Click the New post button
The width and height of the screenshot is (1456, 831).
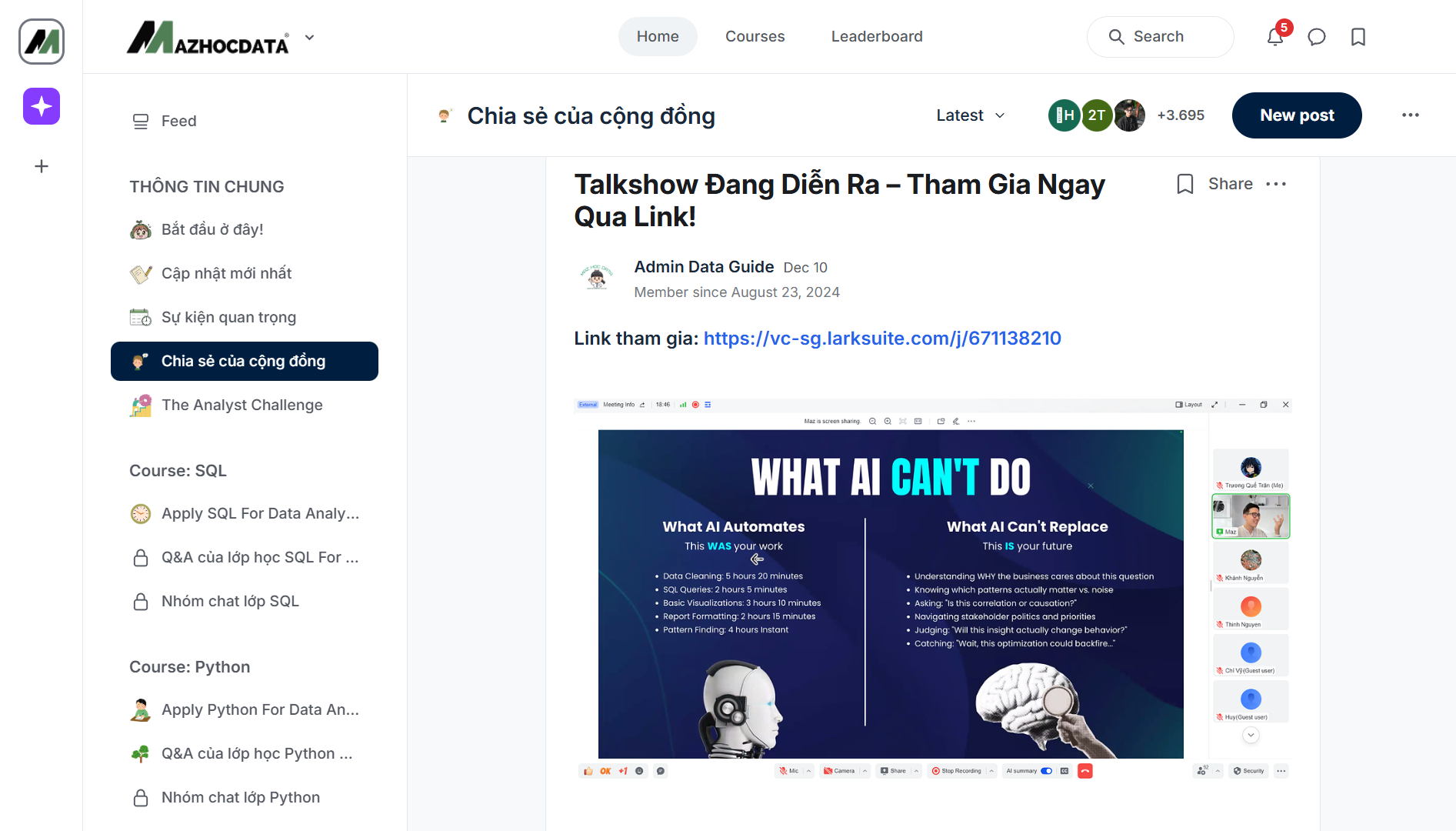click(1297, 115)
